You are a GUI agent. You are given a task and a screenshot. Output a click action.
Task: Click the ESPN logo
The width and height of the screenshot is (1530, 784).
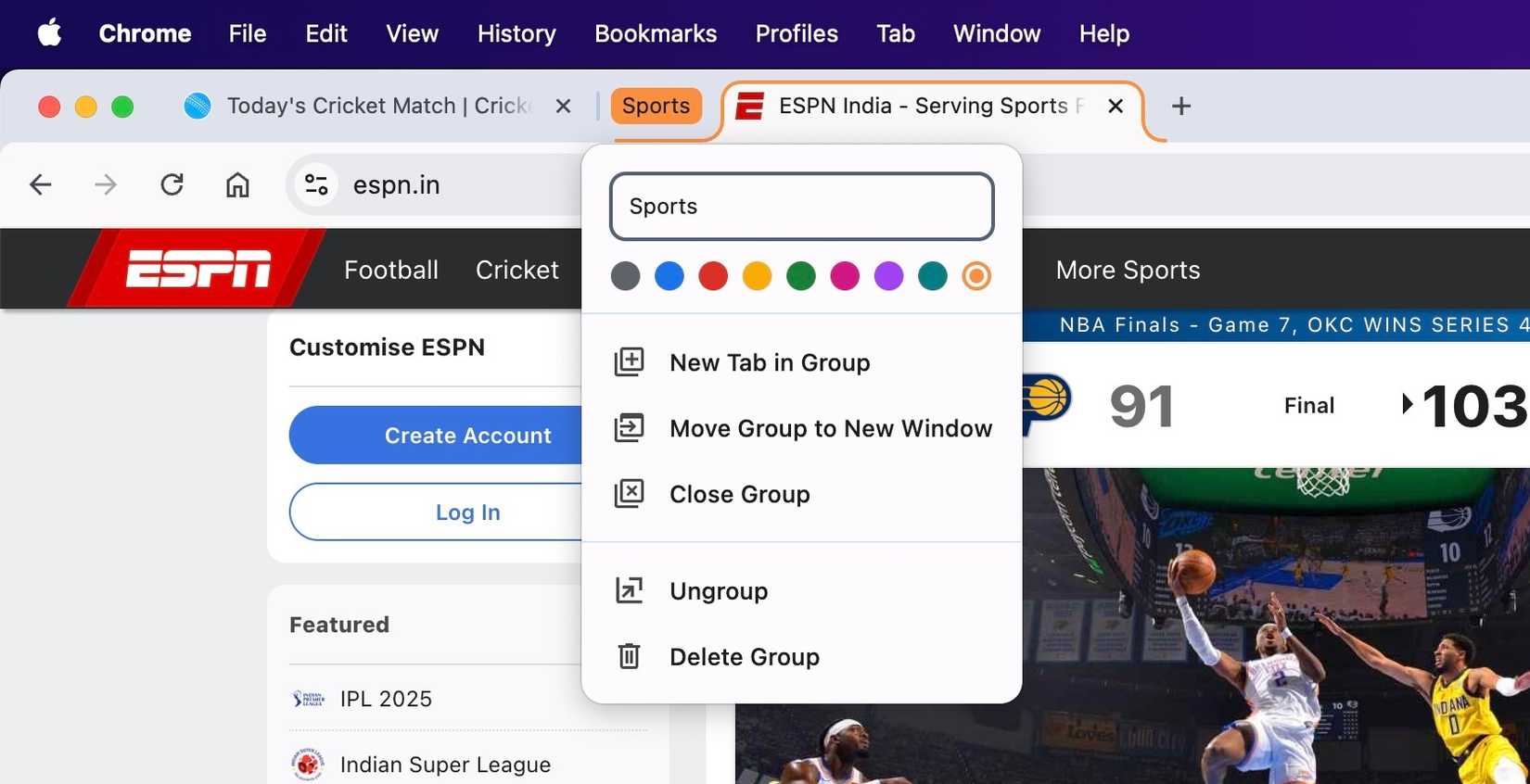198,269
